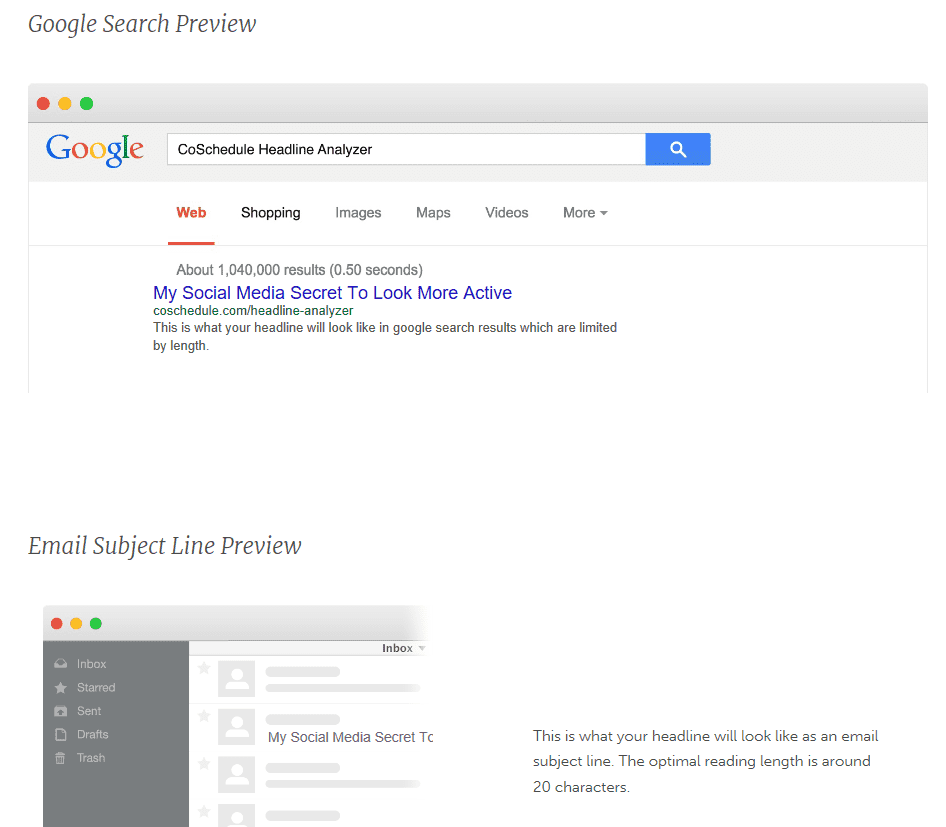Open the Drafts folder label
Screen dimensions: 946x827
point(92,735)
